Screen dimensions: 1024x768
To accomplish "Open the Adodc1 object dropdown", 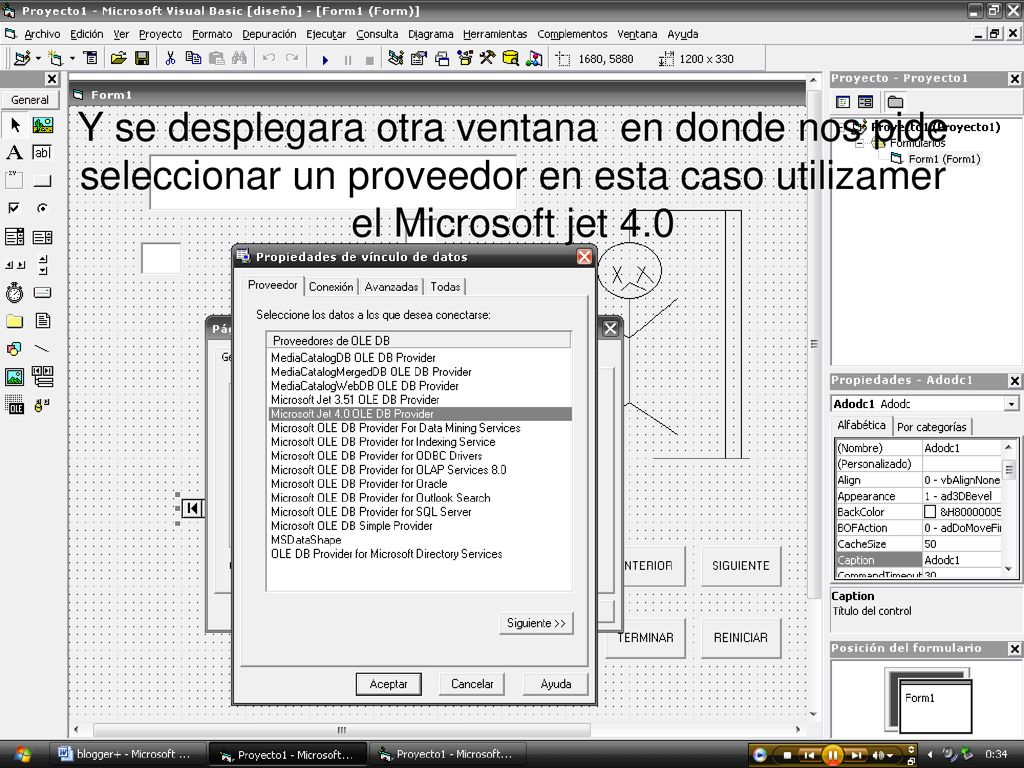I will pyautogui.click(x=1011, y=404).
